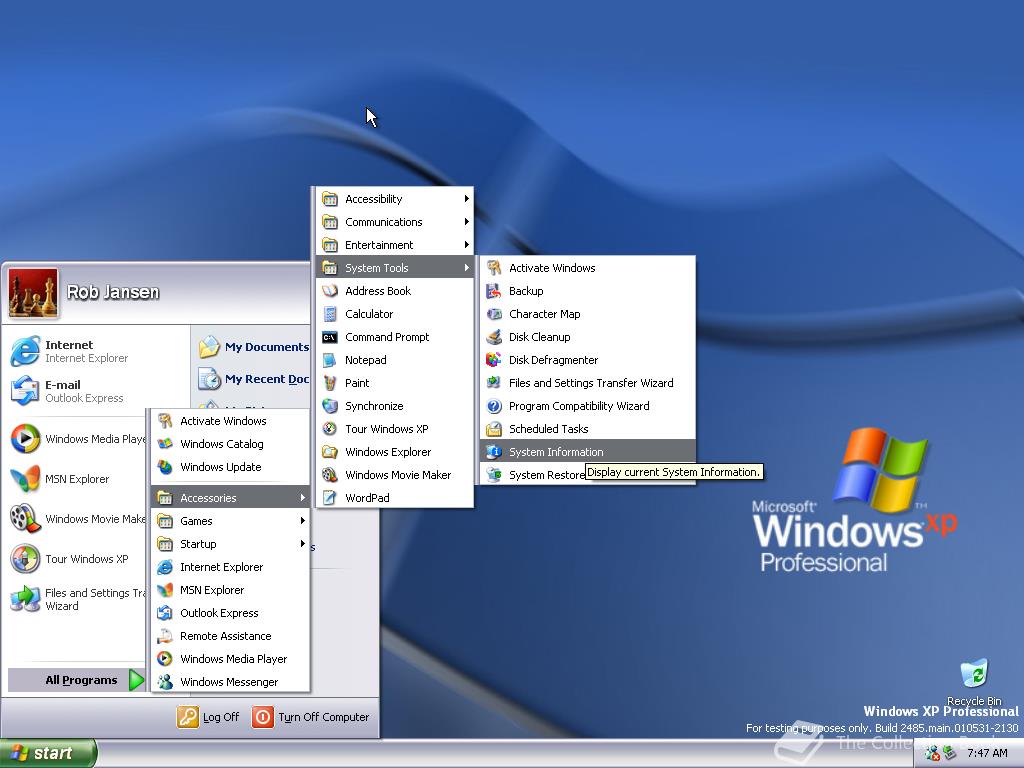The height and width of the screenshot is (768, 1024).
Task: Click the Rob Jansen chess user picture
Action: tap(33, 293)
